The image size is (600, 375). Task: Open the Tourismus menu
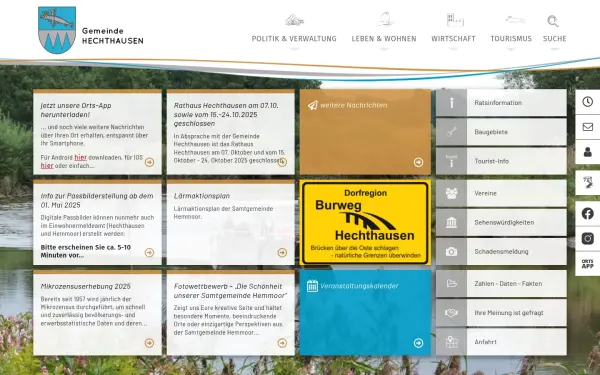point(511,39)
